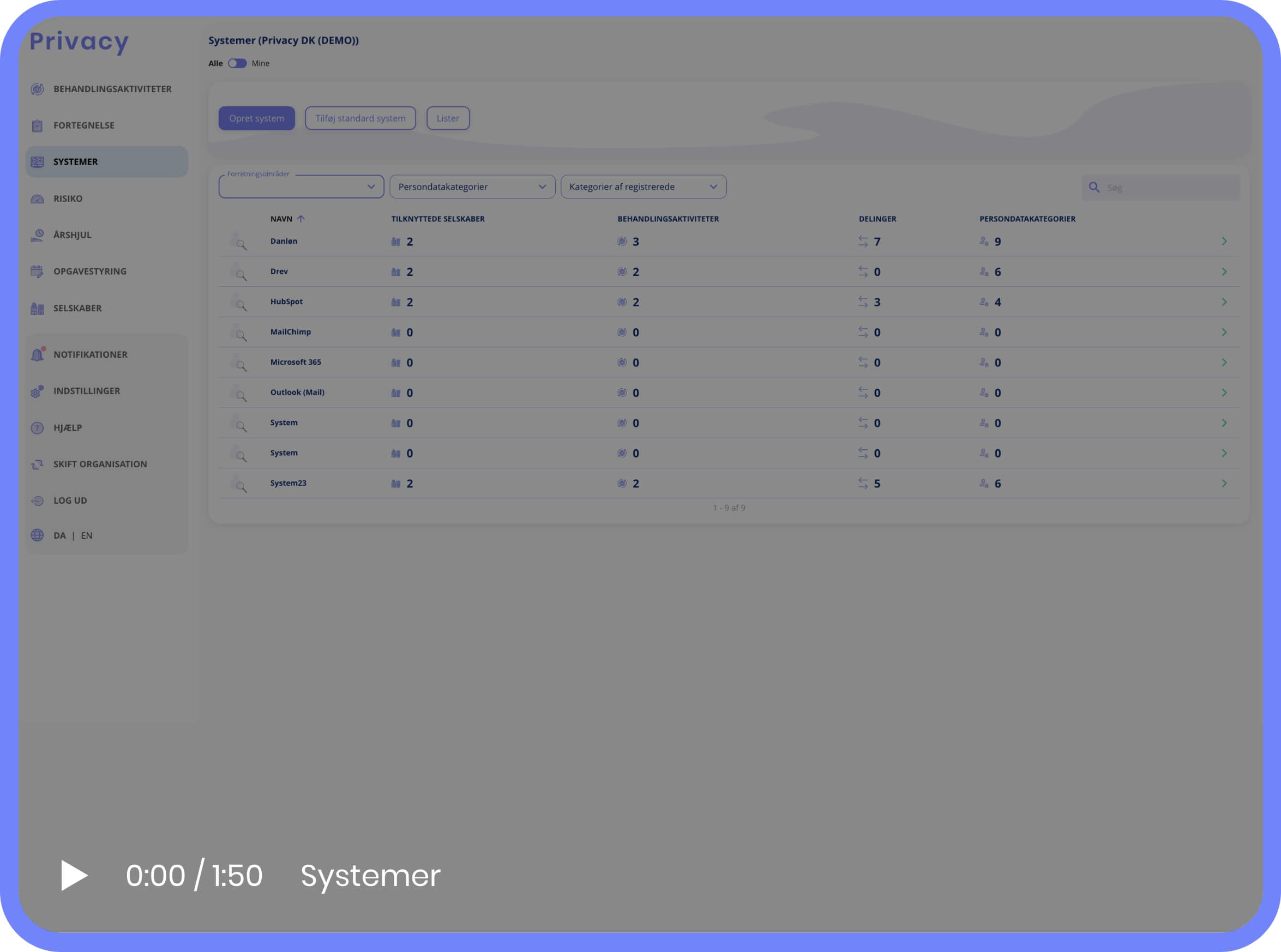
Task: Click the magnifier preview icon for Danløn
Action: tap(238, 242)
